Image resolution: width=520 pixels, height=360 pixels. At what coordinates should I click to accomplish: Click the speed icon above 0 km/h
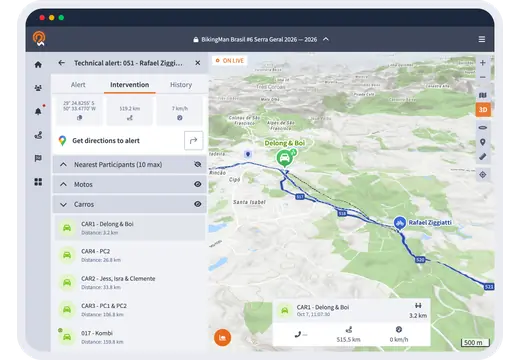click(399, 329)
